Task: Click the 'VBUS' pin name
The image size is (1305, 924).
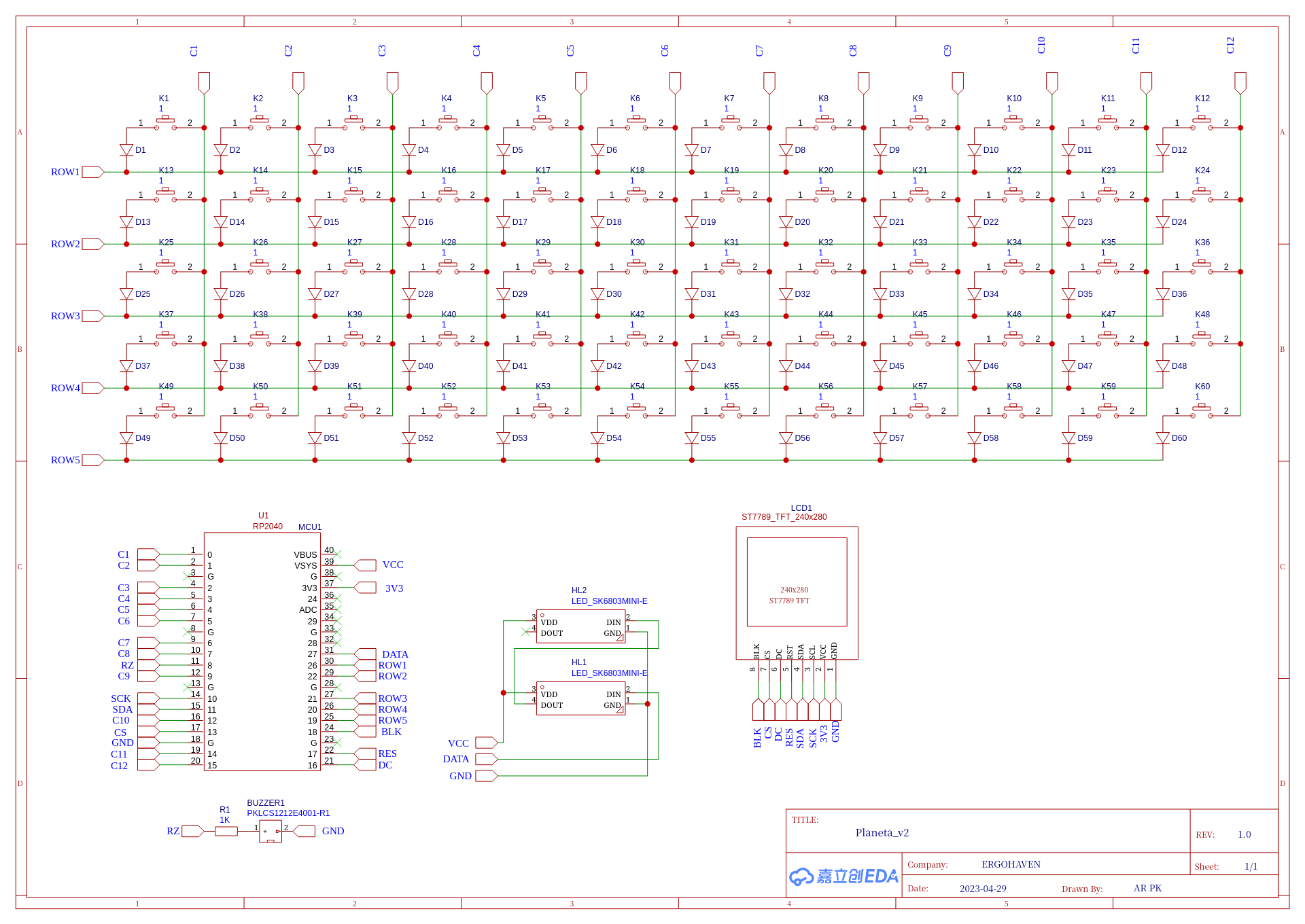Action: tap(305, 555)
